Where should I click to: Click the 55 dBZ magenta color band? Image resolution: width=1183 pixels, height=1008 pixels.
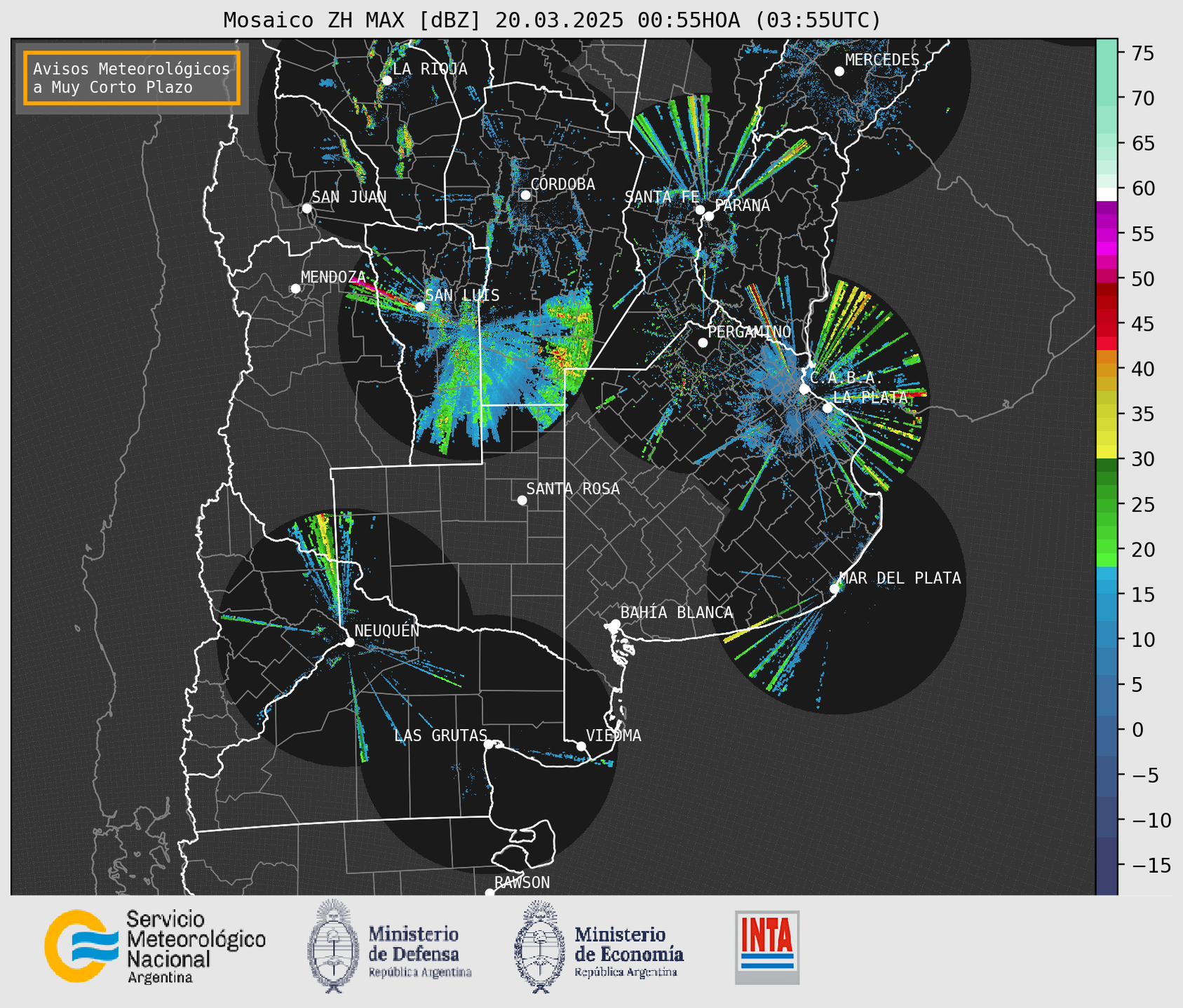click(1107, 233)
